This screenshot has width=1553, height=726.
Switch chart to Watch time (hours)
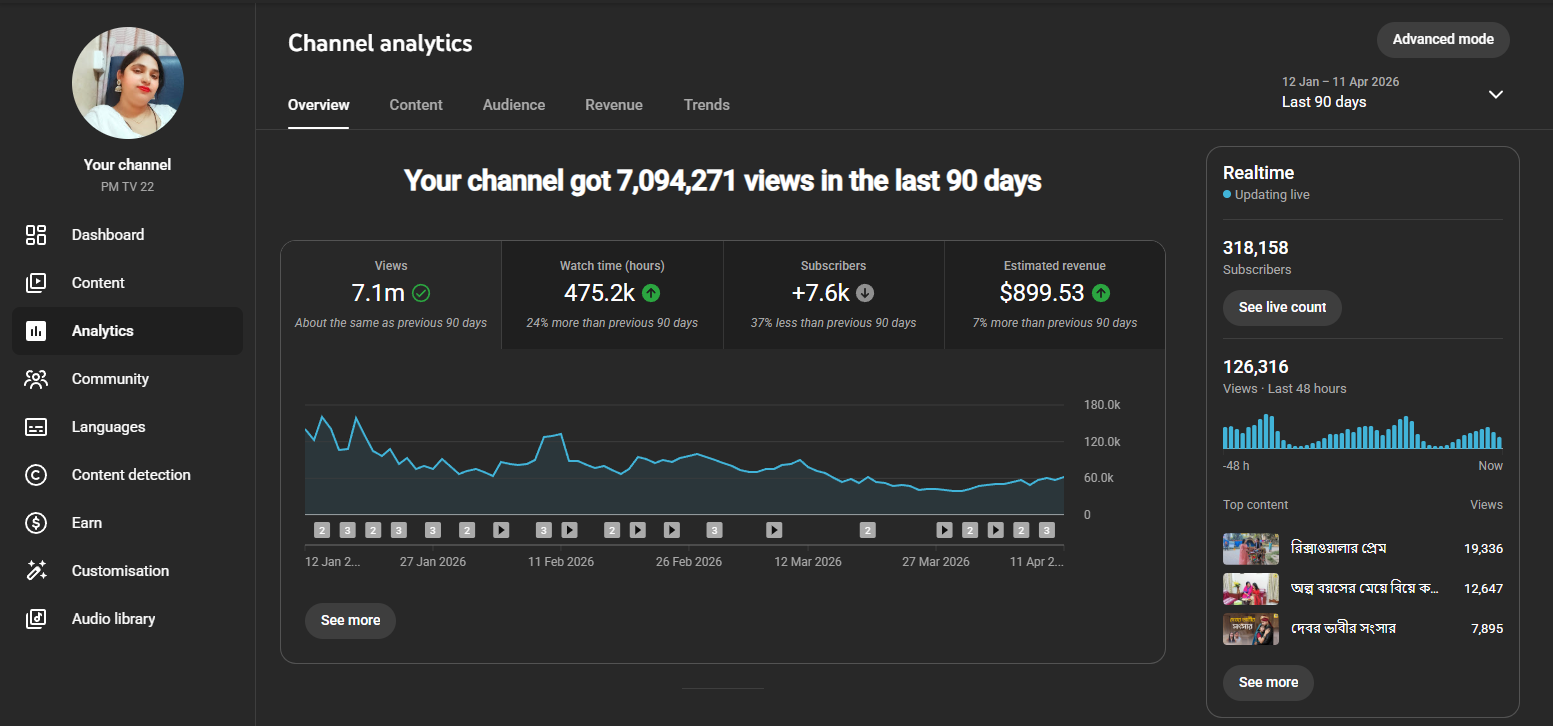pyautogui.click(x=612, y=295)
